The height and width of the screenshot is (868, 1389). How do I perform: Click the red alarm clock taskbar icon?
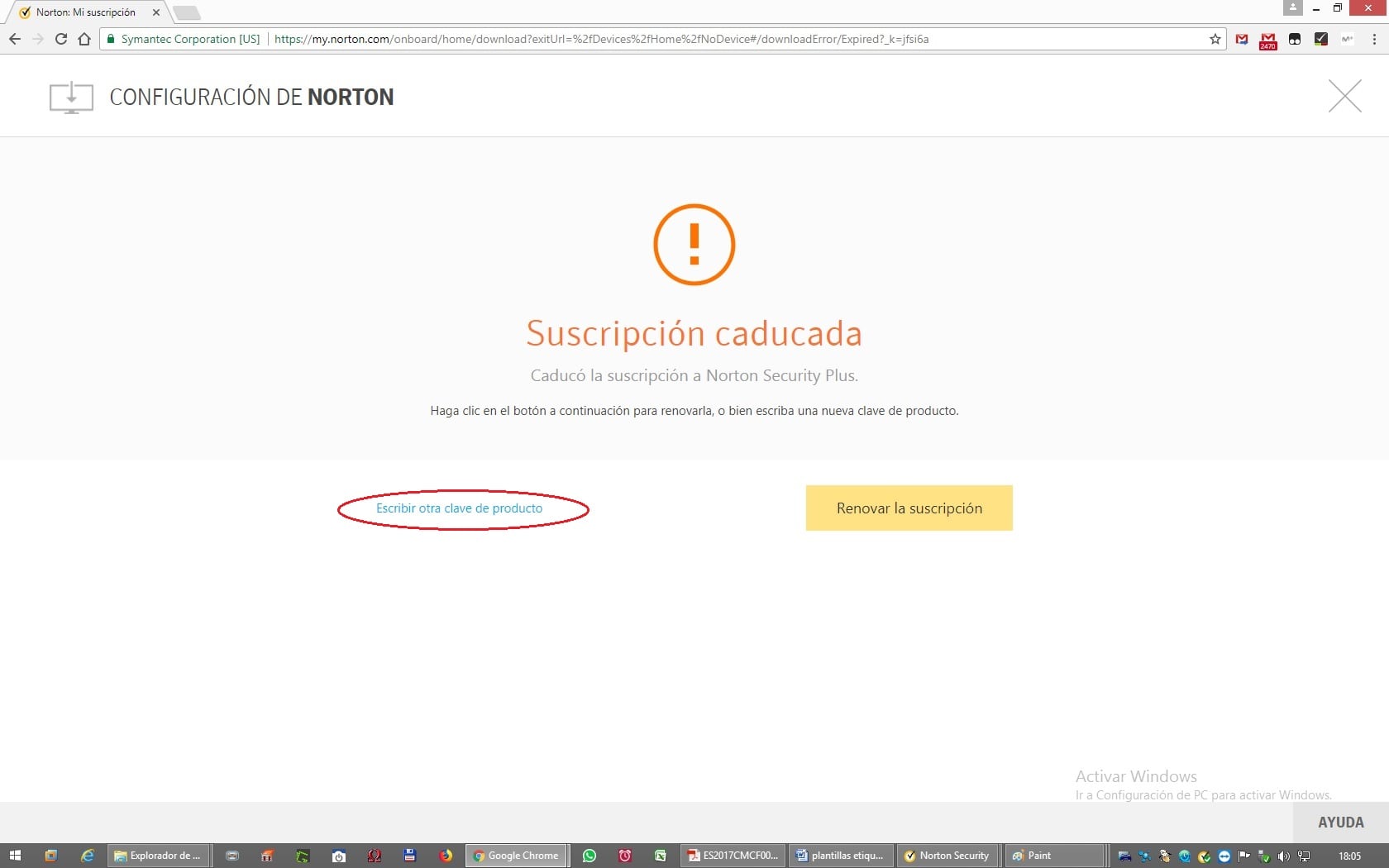tap(625, 856)
